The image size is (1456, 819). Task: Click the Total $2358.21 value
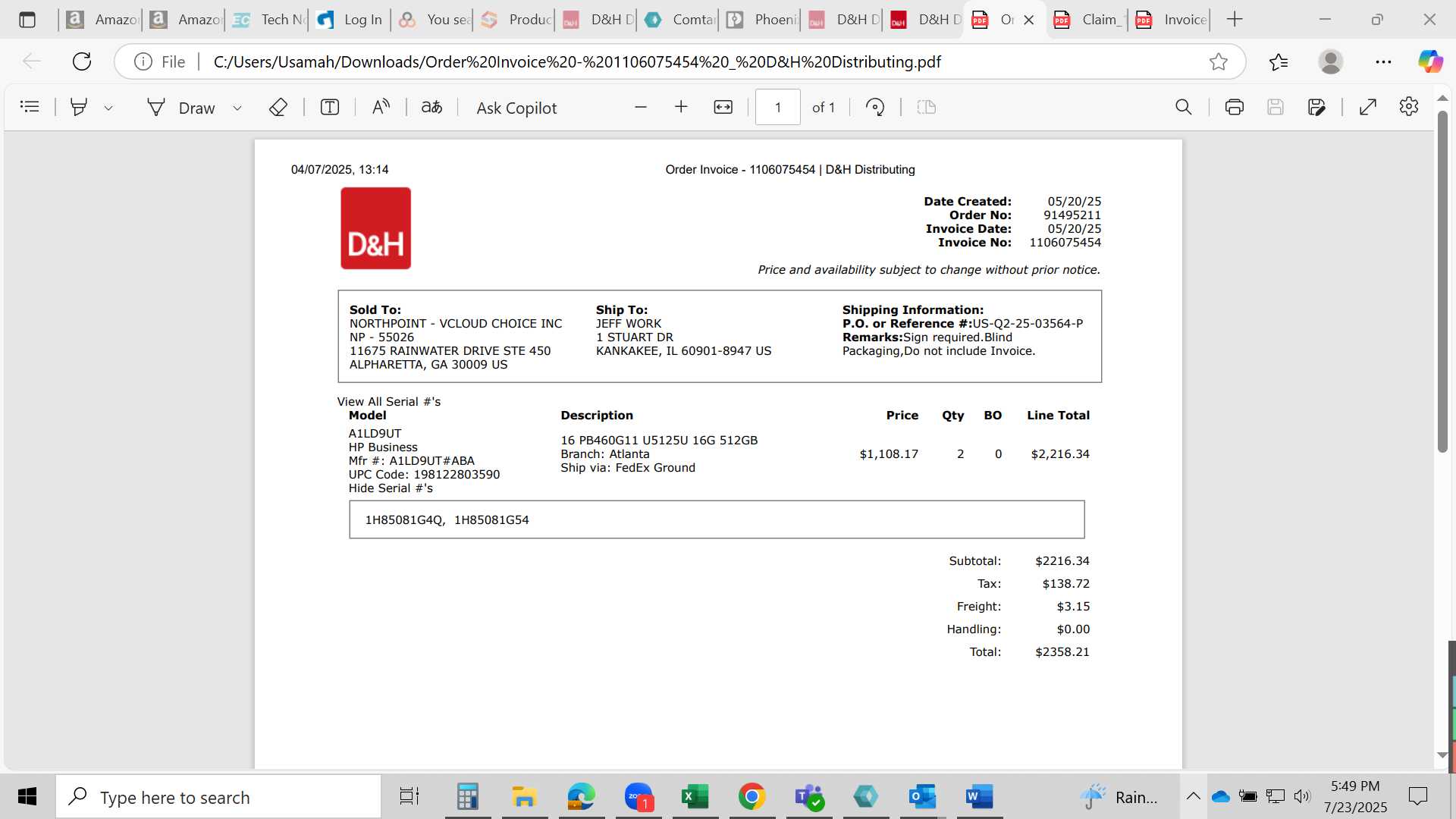(x=1062, y=652)
